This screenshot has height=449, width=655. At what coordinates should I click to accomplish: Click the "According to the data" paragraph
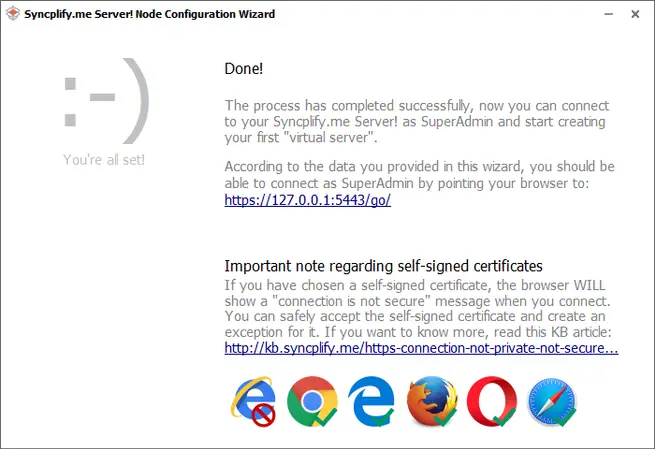(419, 174)
